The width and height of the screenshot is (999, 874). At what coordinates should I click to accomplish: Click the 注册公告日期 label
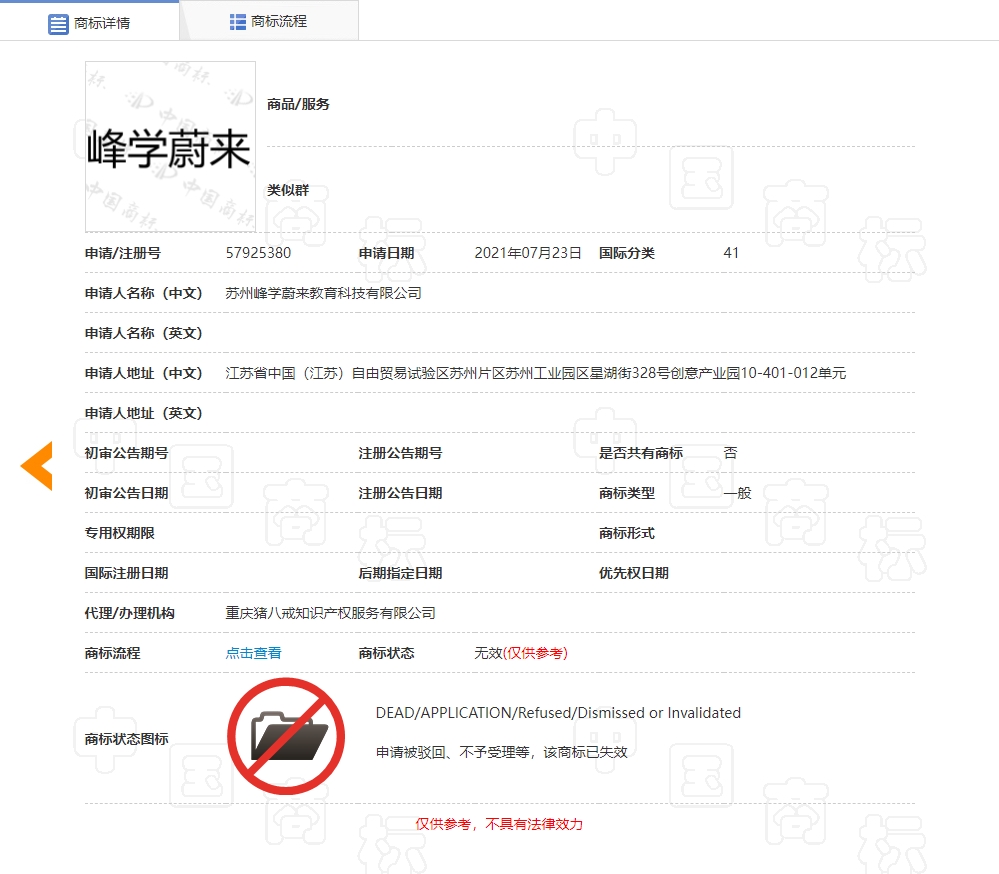pyautogui.click(x=401, y=493)
